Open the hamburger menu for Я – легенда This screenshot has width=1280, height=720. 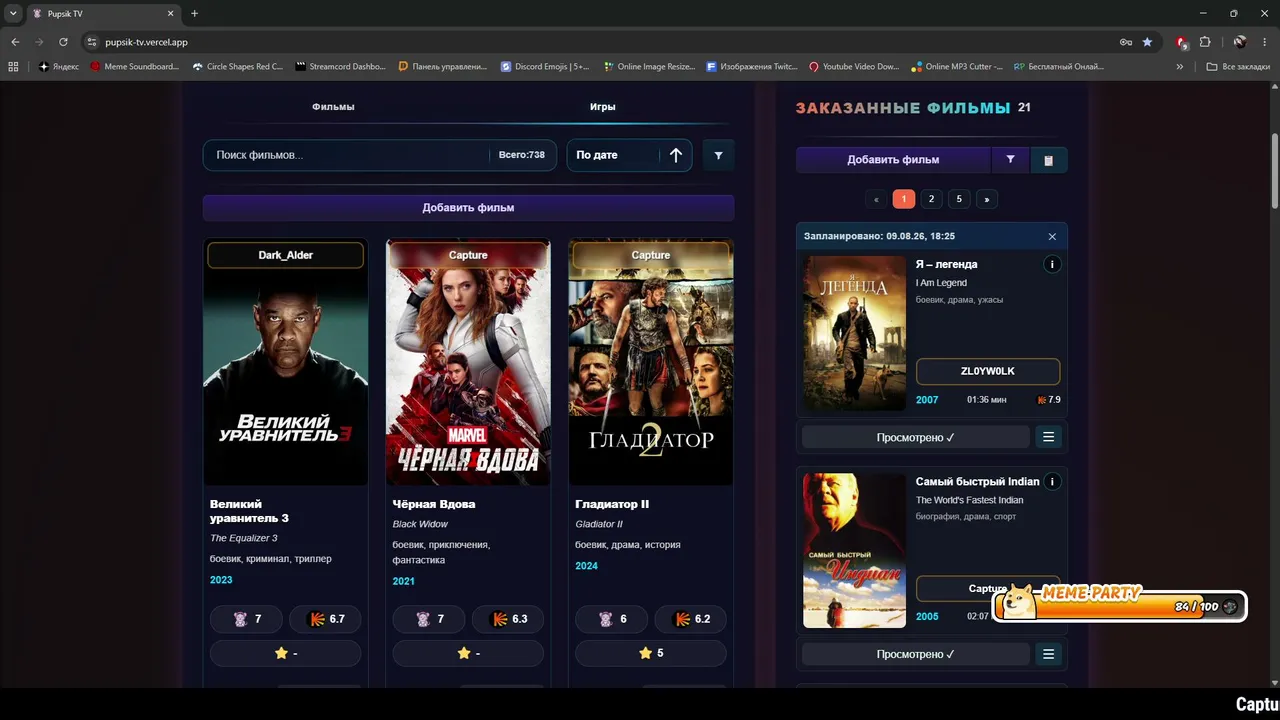click(1048, 437)
